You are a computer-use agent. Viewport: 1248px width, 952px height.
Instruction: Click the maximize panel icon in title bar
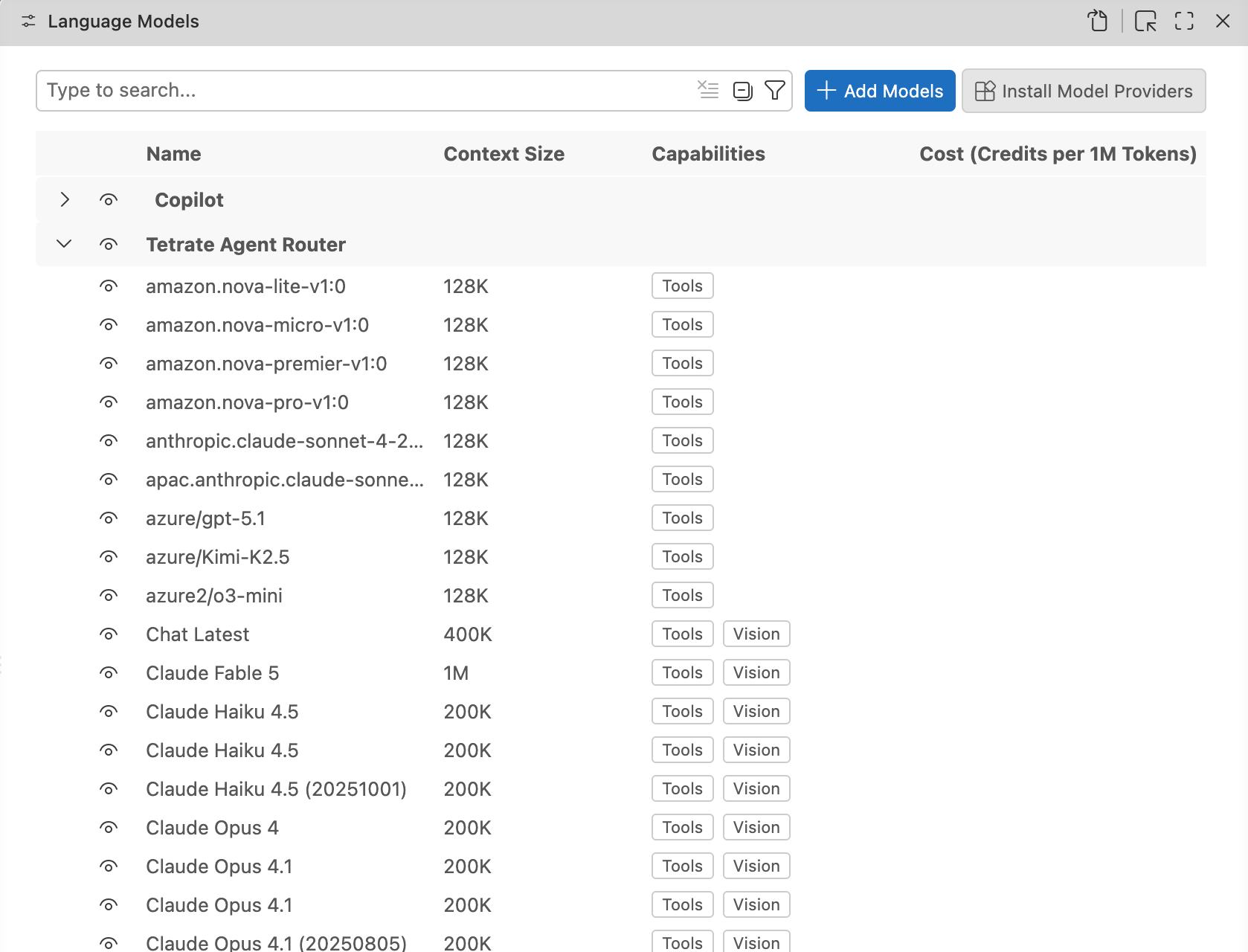(x=1184, y=21)
